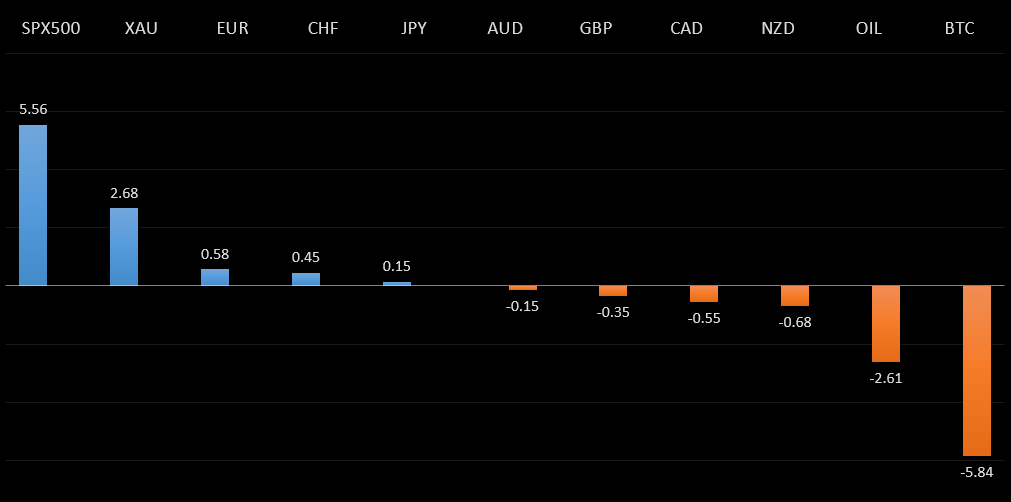Select the -5.84 value label
Screen dimensions: 1011x502
click(977, 472)
